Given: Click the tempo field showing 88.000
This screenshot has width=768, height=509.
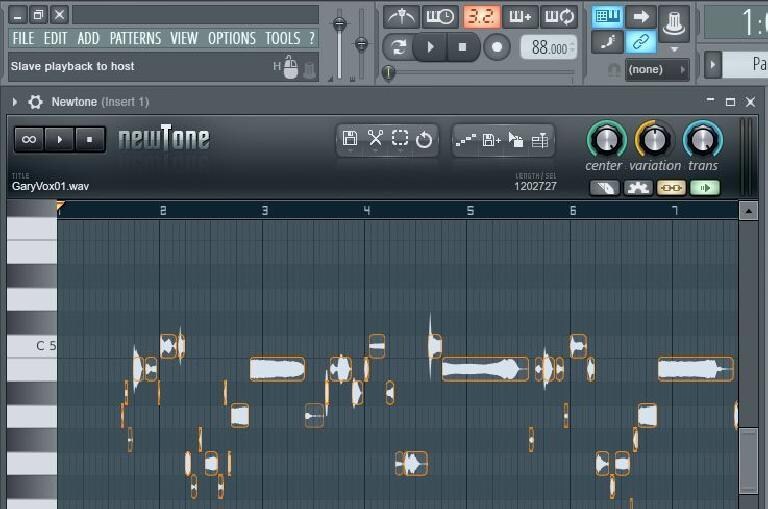Looking at the screenshot, I should pyautogui.click(x=549, y=48).
